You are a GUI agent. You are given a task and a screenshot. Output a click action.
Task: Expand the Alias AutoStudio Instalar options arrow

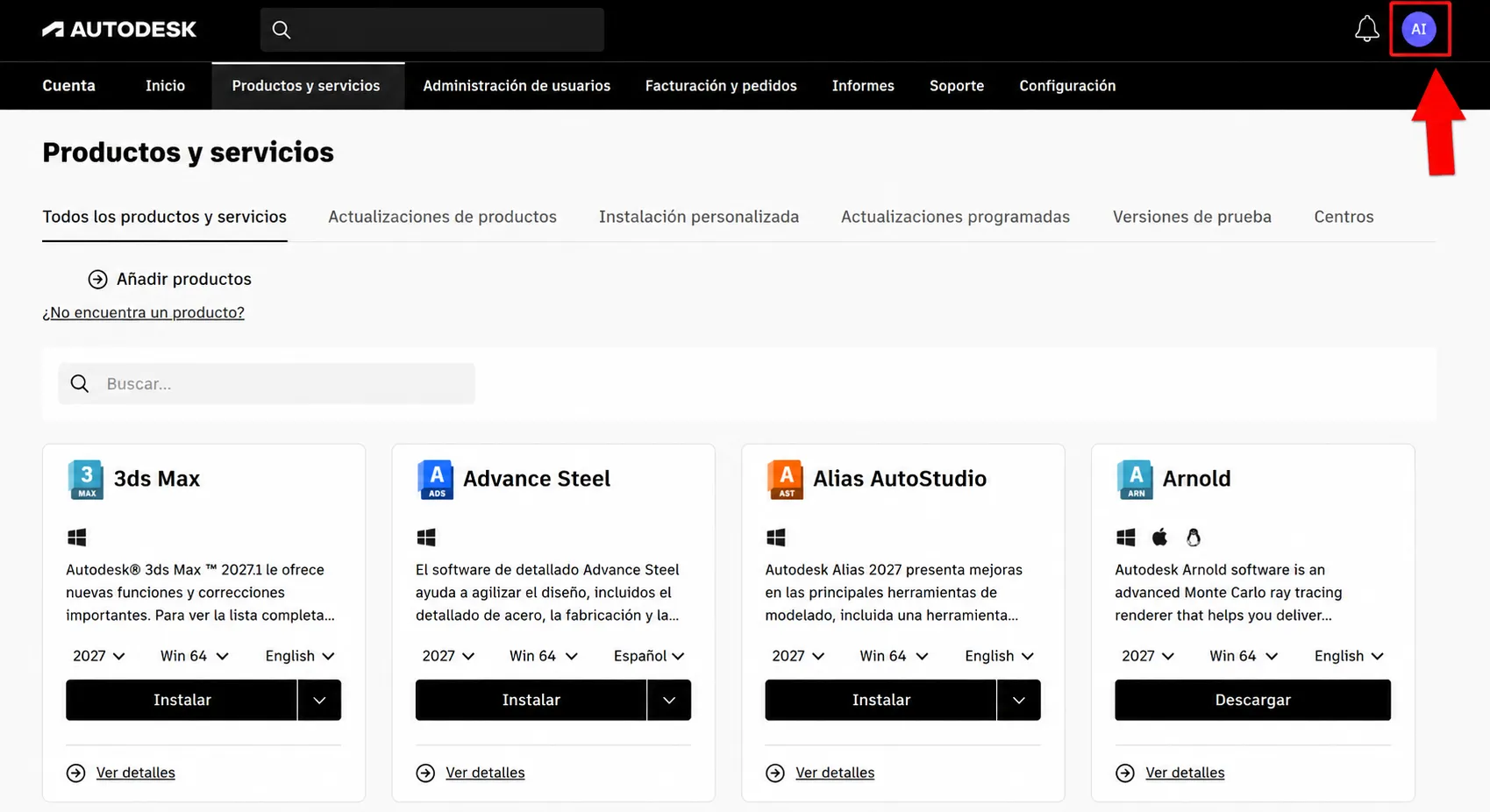click(1019, 700)
